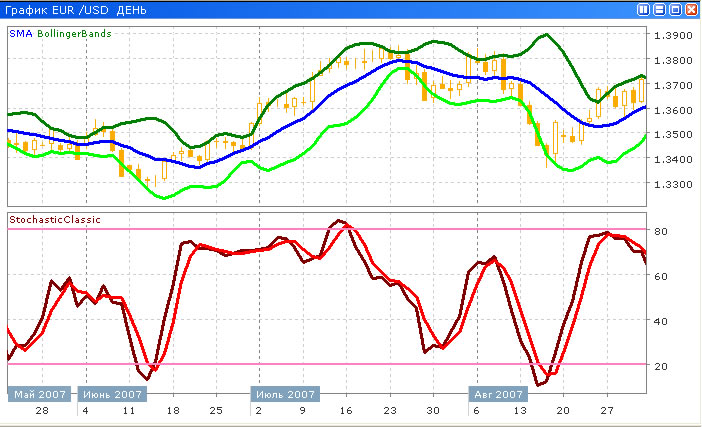Select the Июнь 2007 month marker
This screenshot has width=702, height=427.
pyautogui.click(x=111, y=395)
